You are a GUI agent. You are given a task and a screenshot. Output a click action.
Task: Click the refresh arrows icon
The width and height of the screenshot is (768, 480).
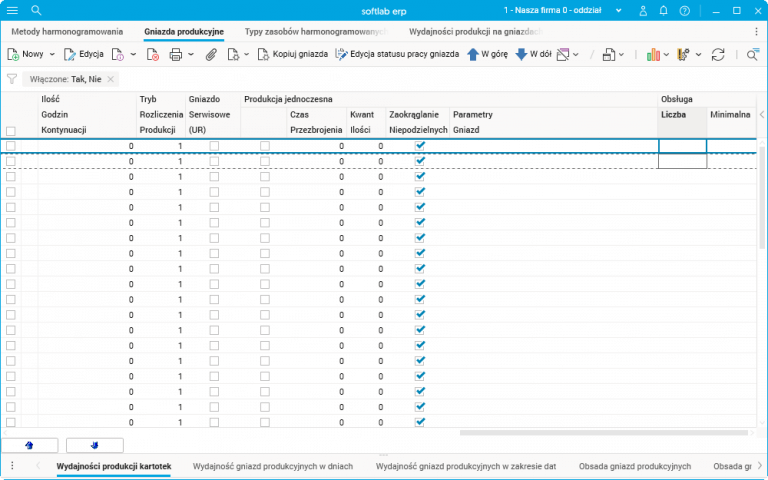[x=717, y=54]
